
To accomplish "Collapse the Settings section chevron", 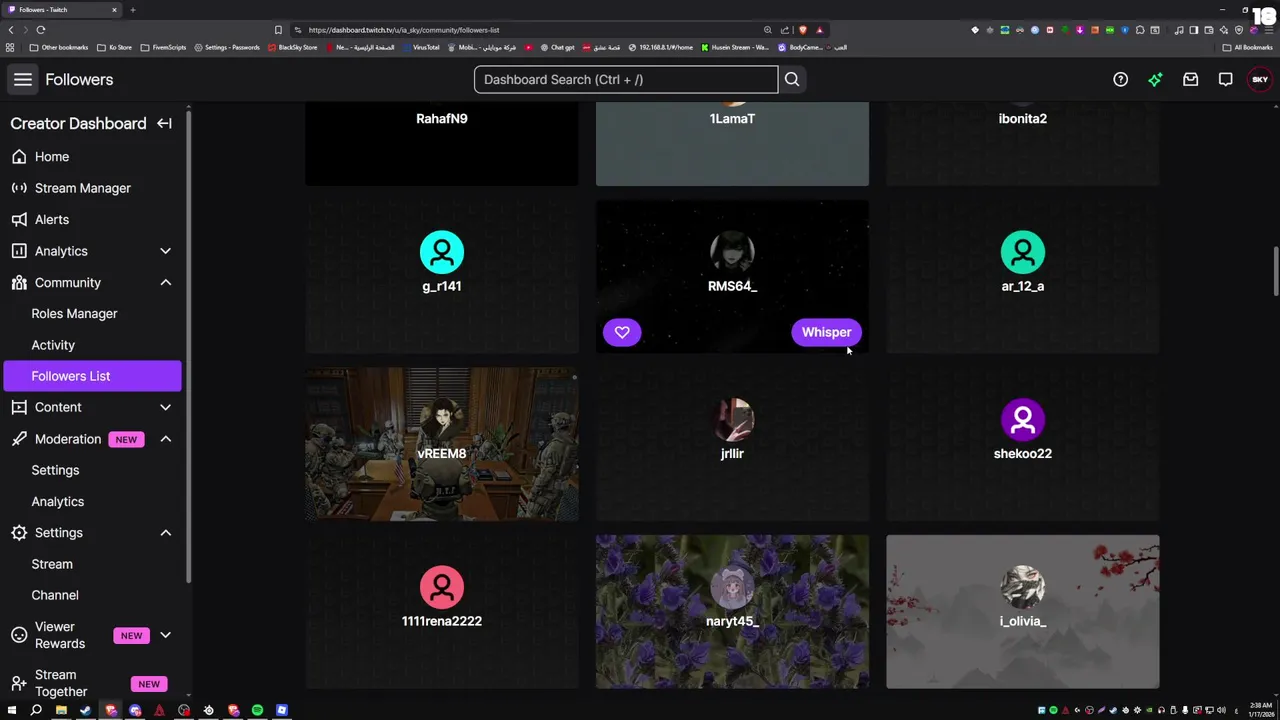I will (165, 533).
